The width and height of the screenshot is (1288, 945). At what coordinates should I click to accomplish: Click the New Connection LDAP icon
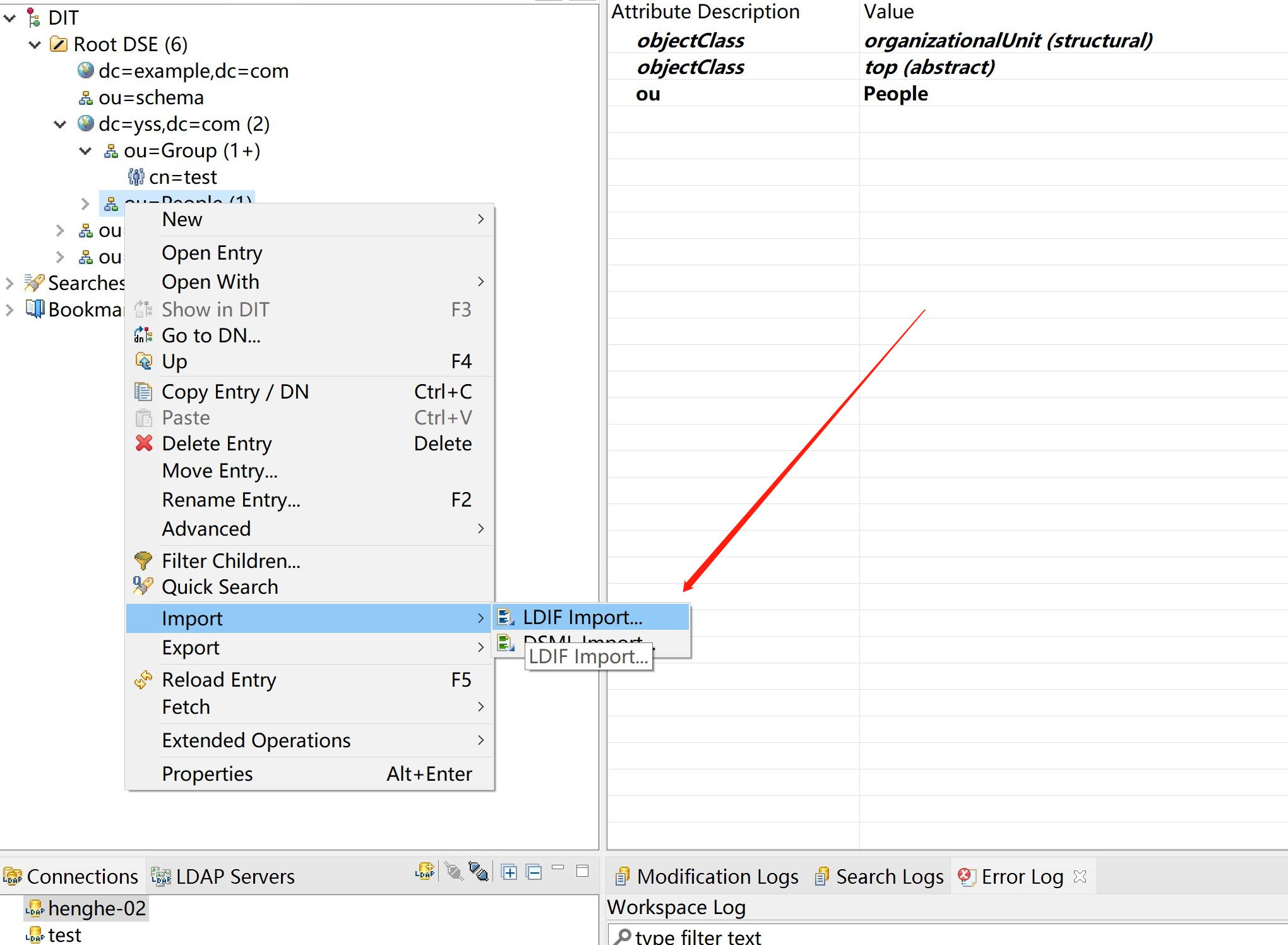(425, 872)
